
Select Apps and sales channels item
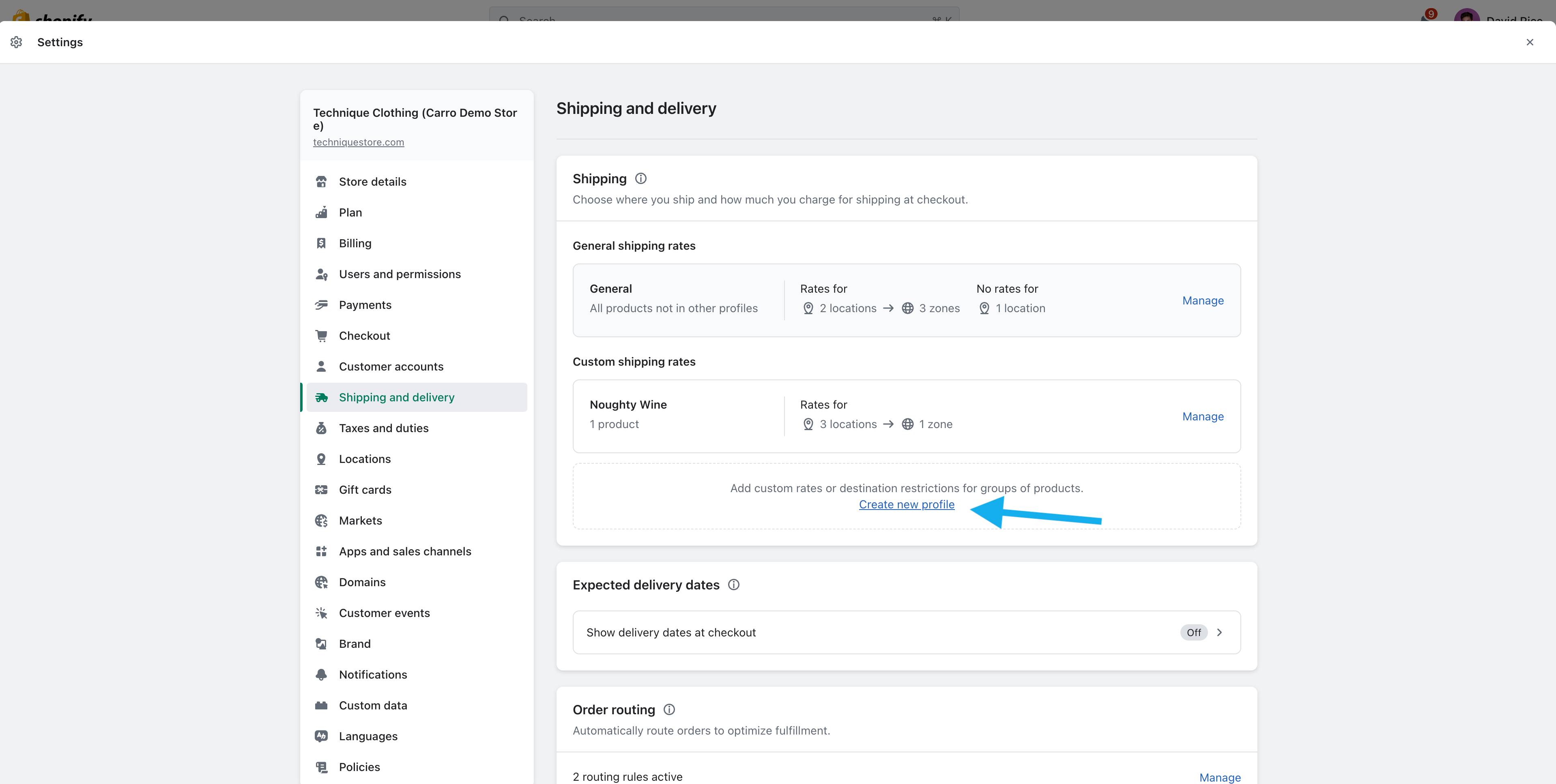[405, 551]
